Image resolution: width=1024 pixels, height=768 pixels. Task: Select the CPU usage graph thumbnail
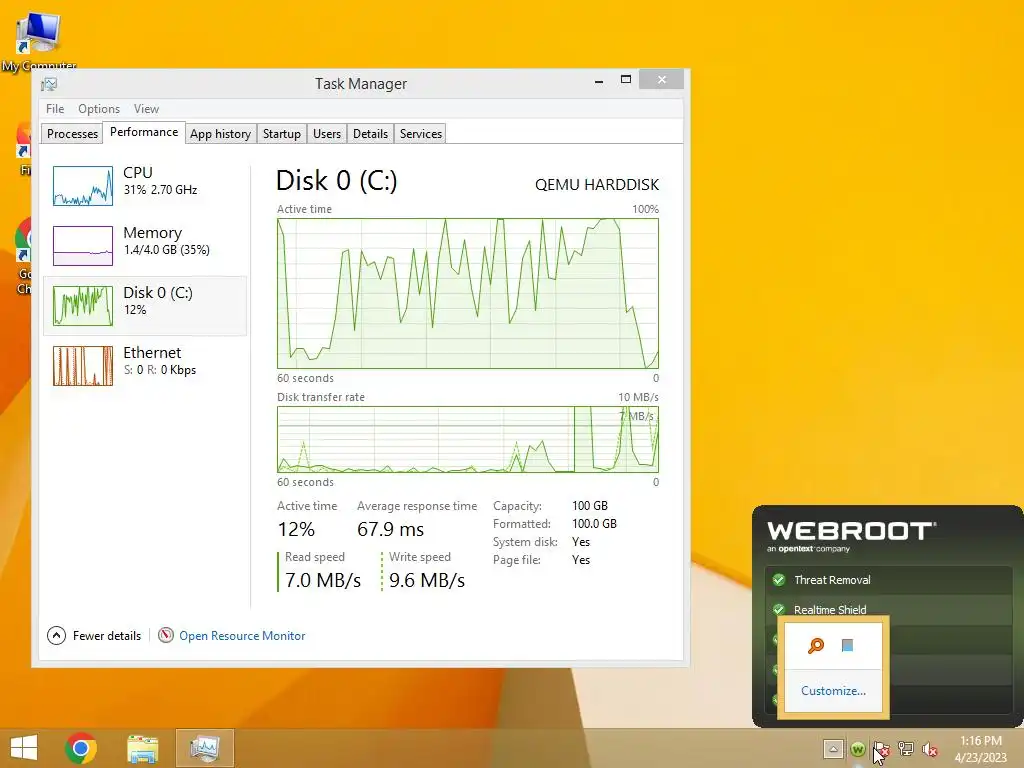[83, 186]
